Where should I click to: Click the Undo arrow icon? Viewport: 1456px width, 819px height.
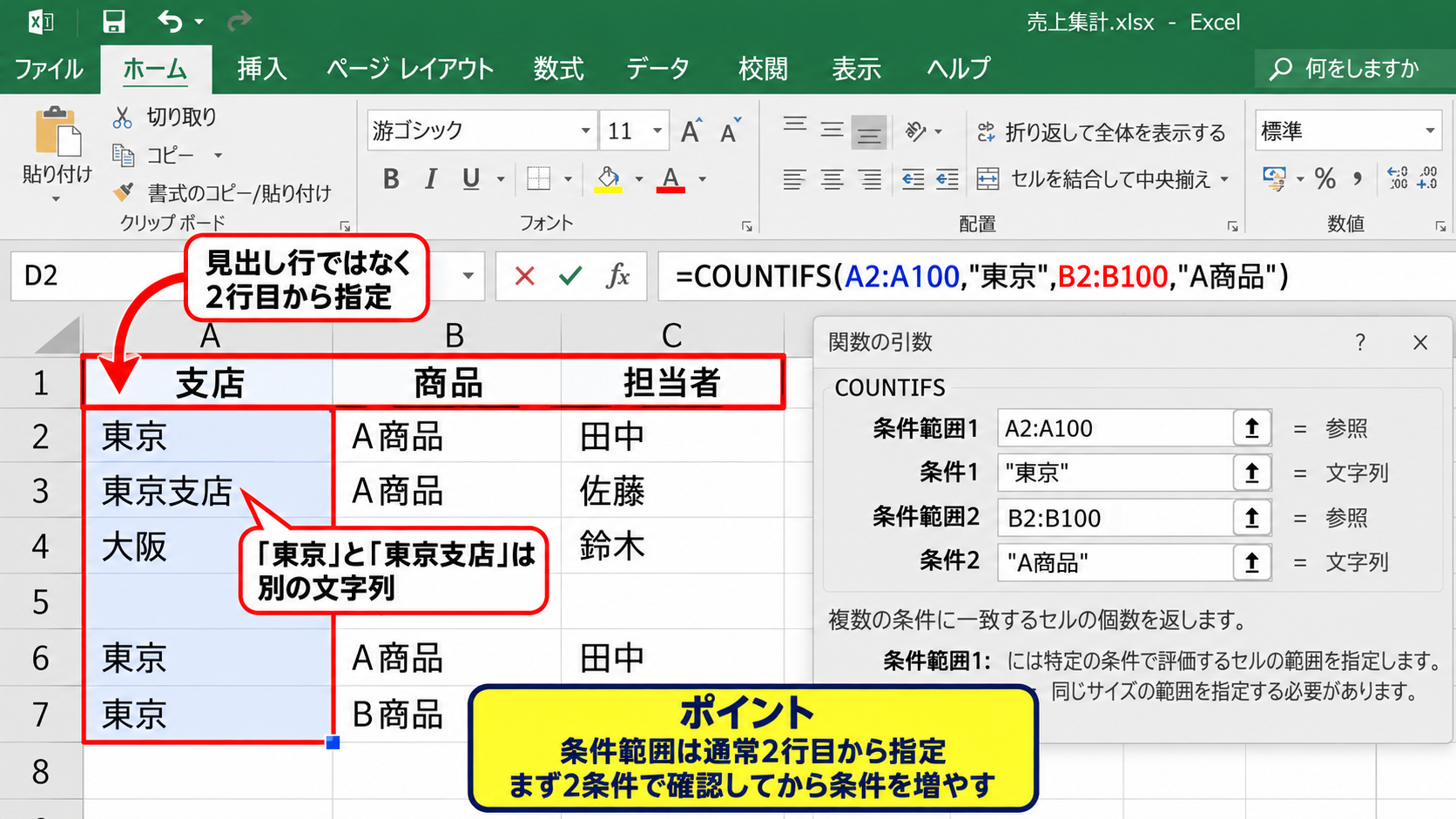point(170,21)
